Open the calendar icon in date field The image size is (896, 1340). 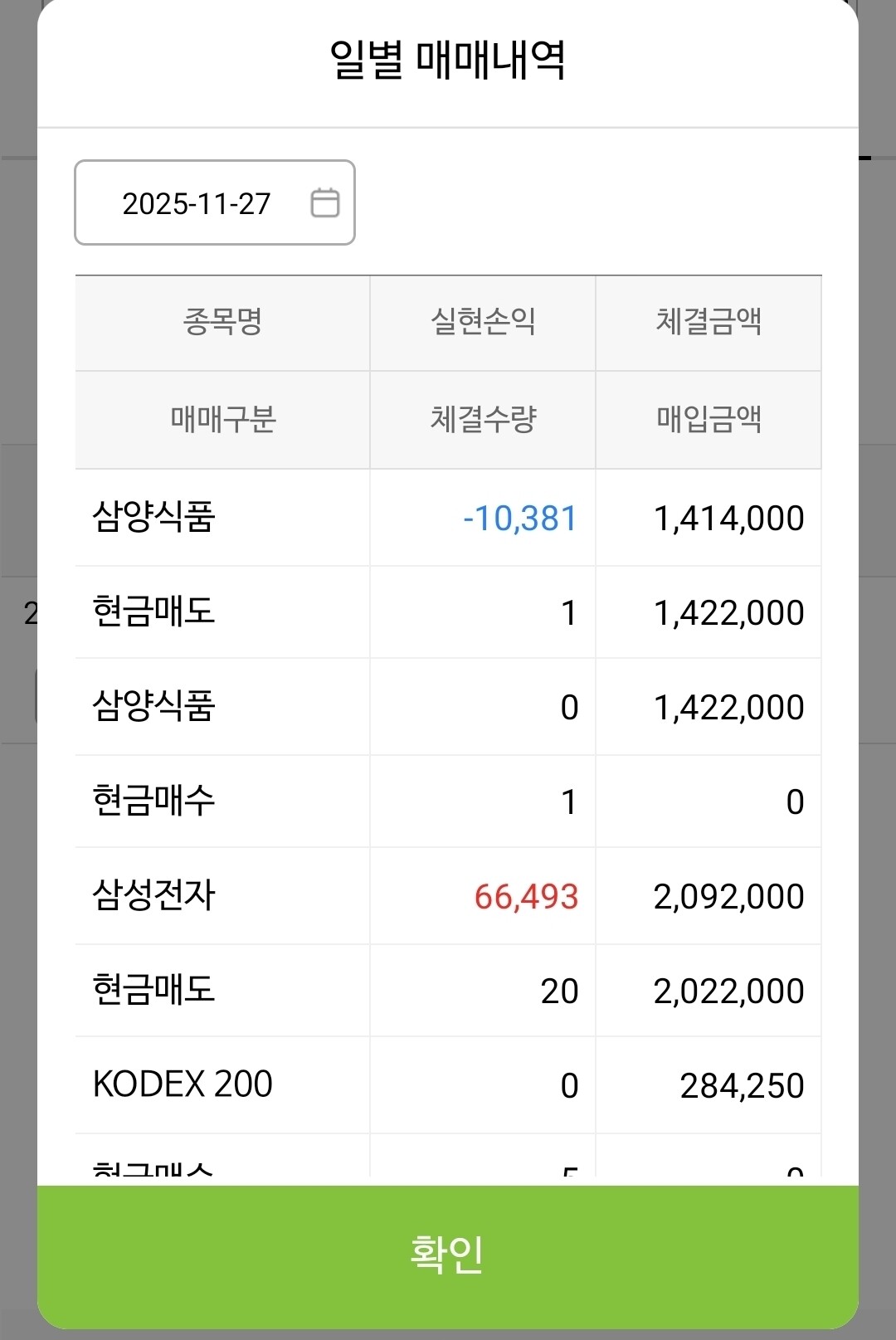(324, 202)
